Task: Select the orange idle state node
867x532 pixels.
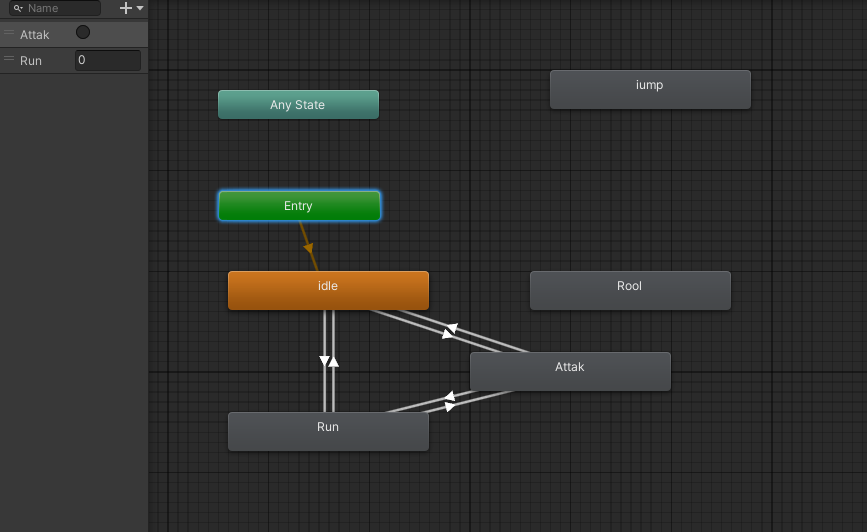Action: [x=328, y=290]
